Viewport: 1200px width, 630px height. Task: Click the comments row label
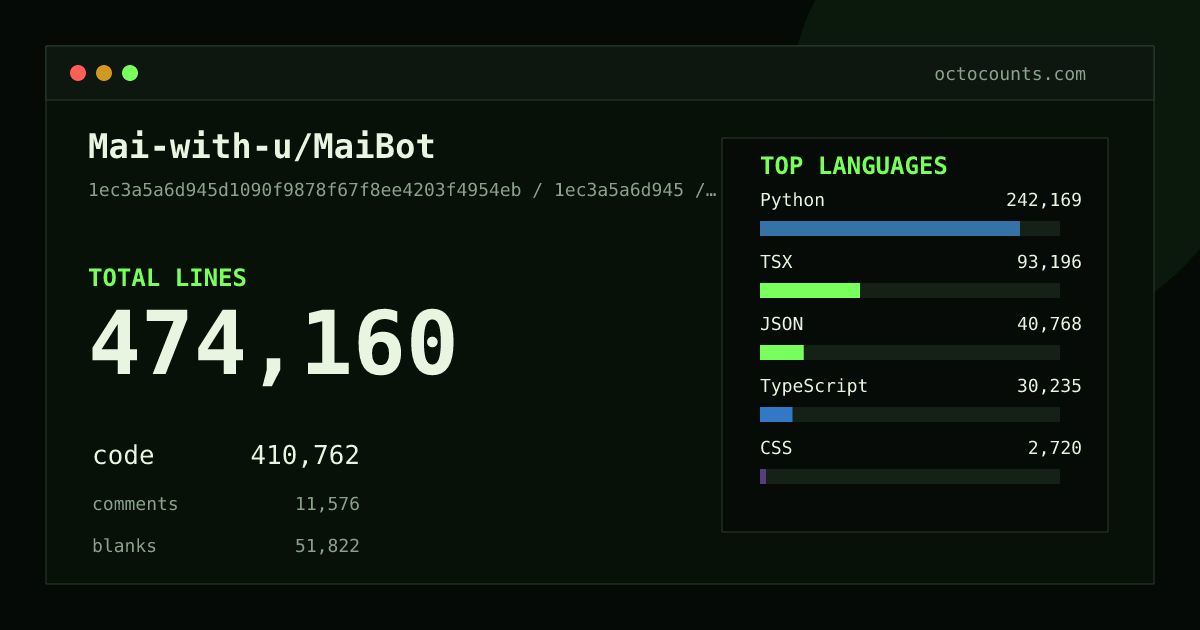tap(135, 504)
